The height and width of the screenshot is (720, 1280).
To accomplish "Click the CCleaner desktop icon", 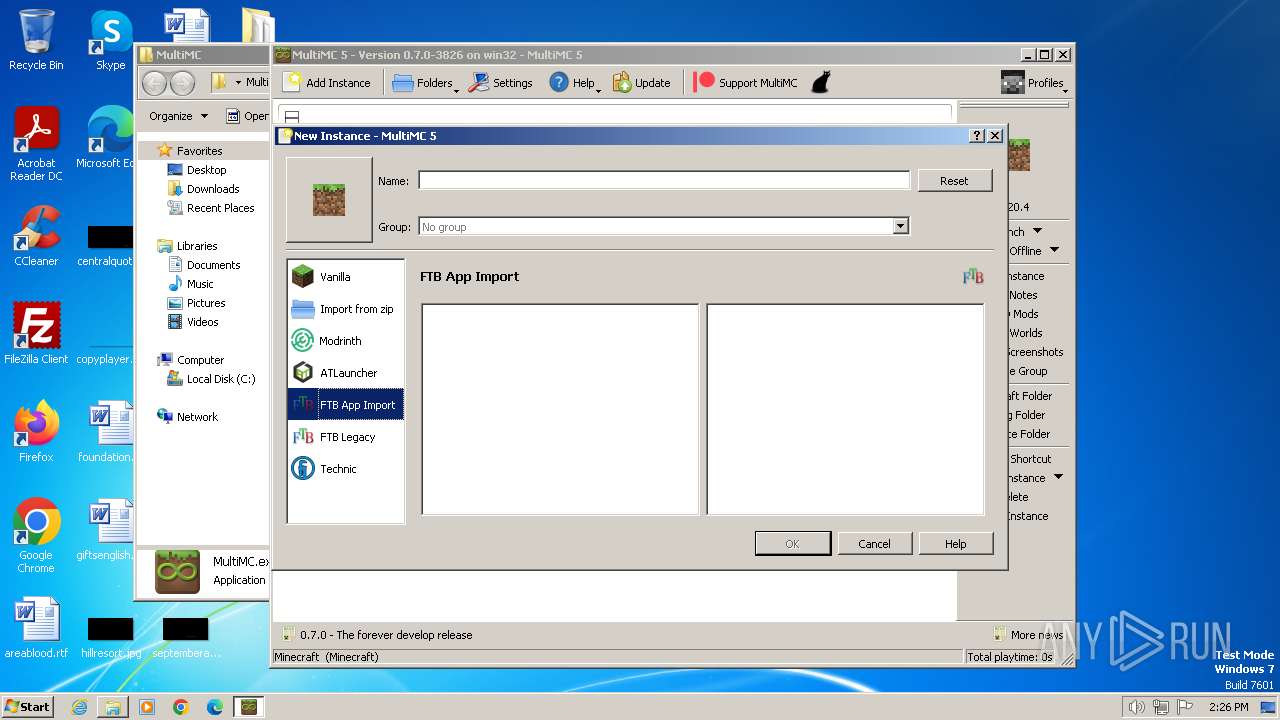I will [x=36, y=236].
